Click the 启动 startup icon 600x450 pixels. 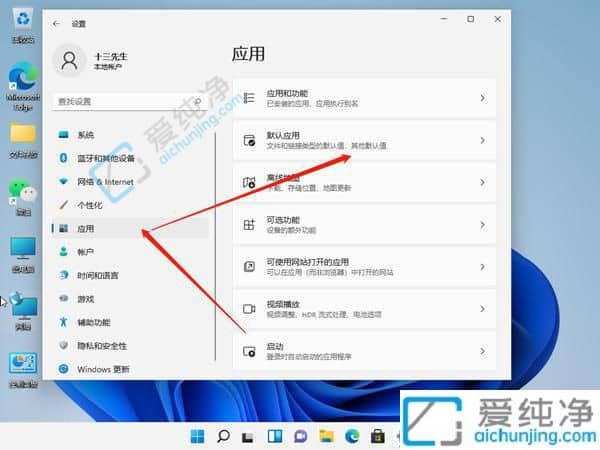click(x=249, y=351)
